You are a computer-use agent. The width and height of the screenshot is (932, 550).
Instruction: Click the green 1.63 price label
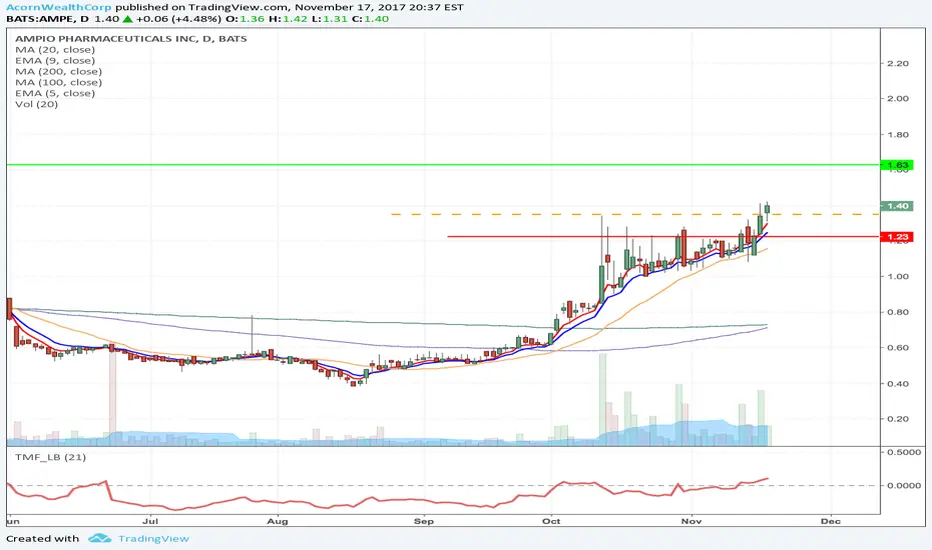pyautogui.click(x=897, y=165)
